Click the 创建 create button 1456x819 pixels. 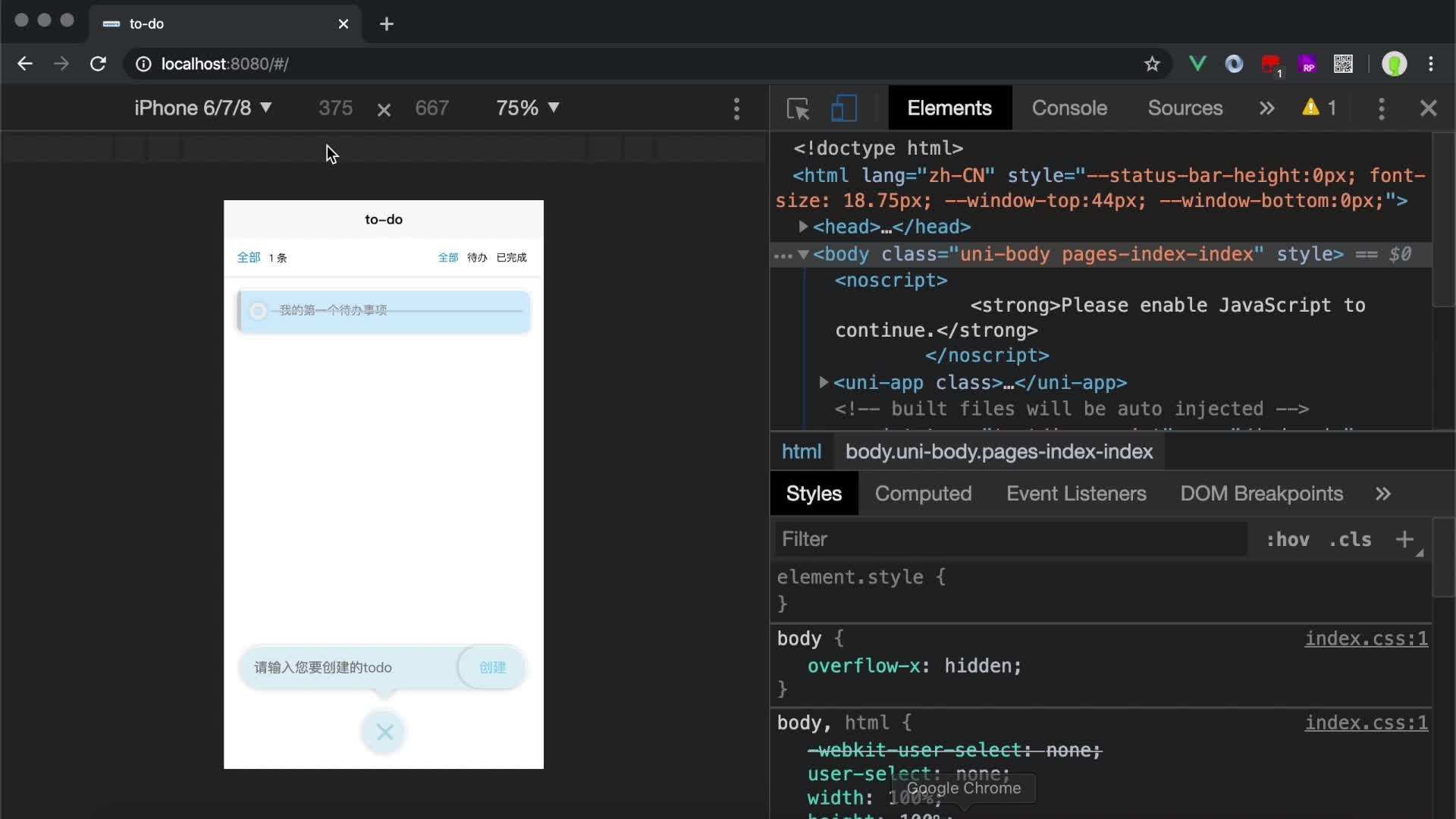(x=492, y=667)
